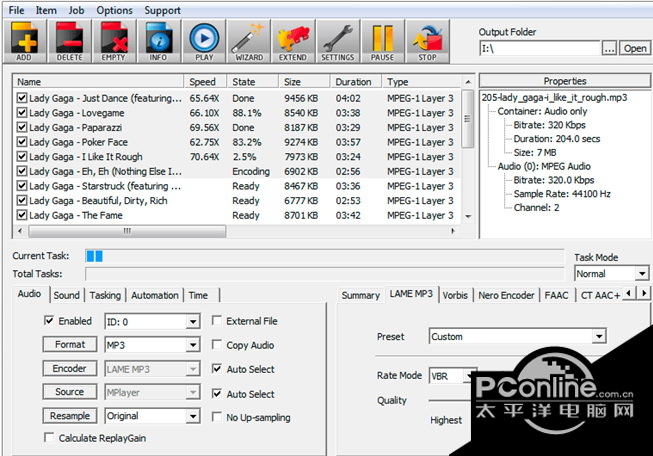Open the EXTEND plugins icon

point(293,41)
